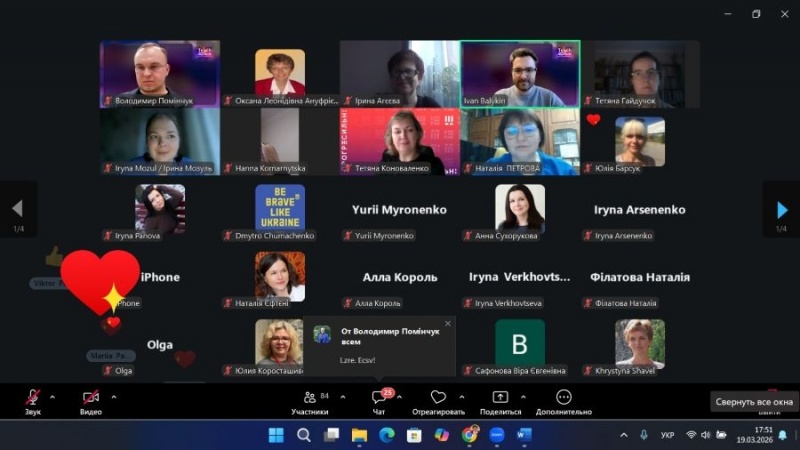Open the Word app in the taskbar

point(524,435)
